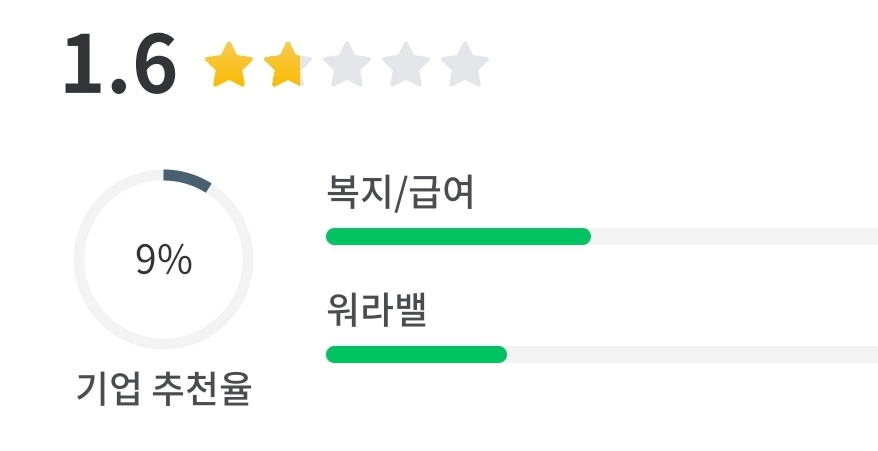878x451 pixels.
Task: Click gray unfilled track of 복지/급여 bar
Action: tap(733, 237)
